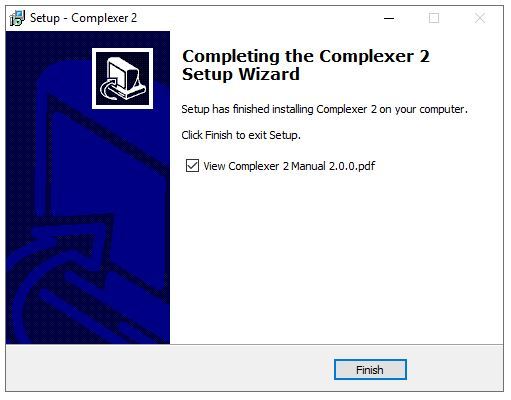This screenshot has height=400, width=511.
Task: Click the 'View Complexer 2 Manual 2.0.0.pdf' label
Action: (289, 166)
